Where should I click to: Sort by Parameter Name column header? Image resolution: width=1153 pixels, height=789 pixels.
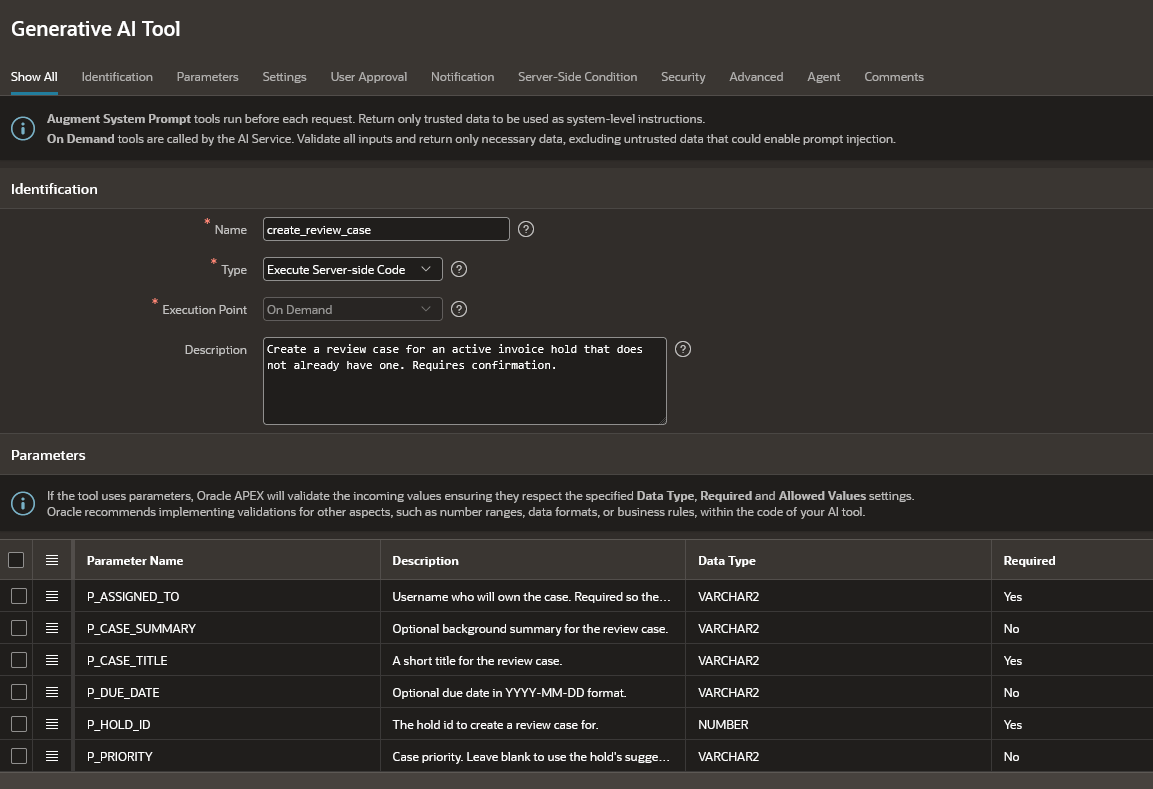click(x=226, y=560)
